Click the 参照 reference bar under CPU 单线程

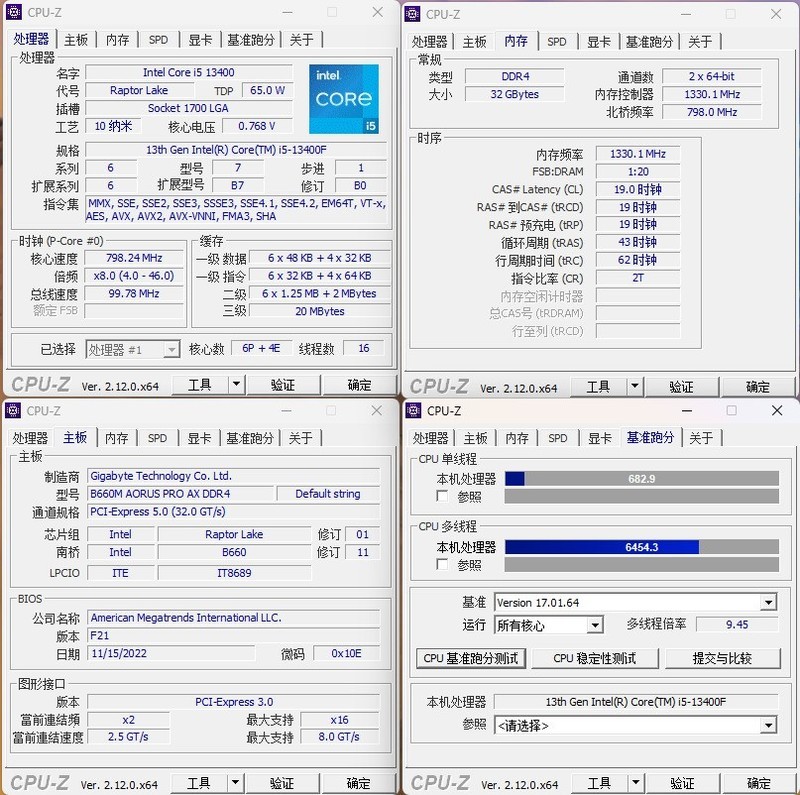point(642,496)
